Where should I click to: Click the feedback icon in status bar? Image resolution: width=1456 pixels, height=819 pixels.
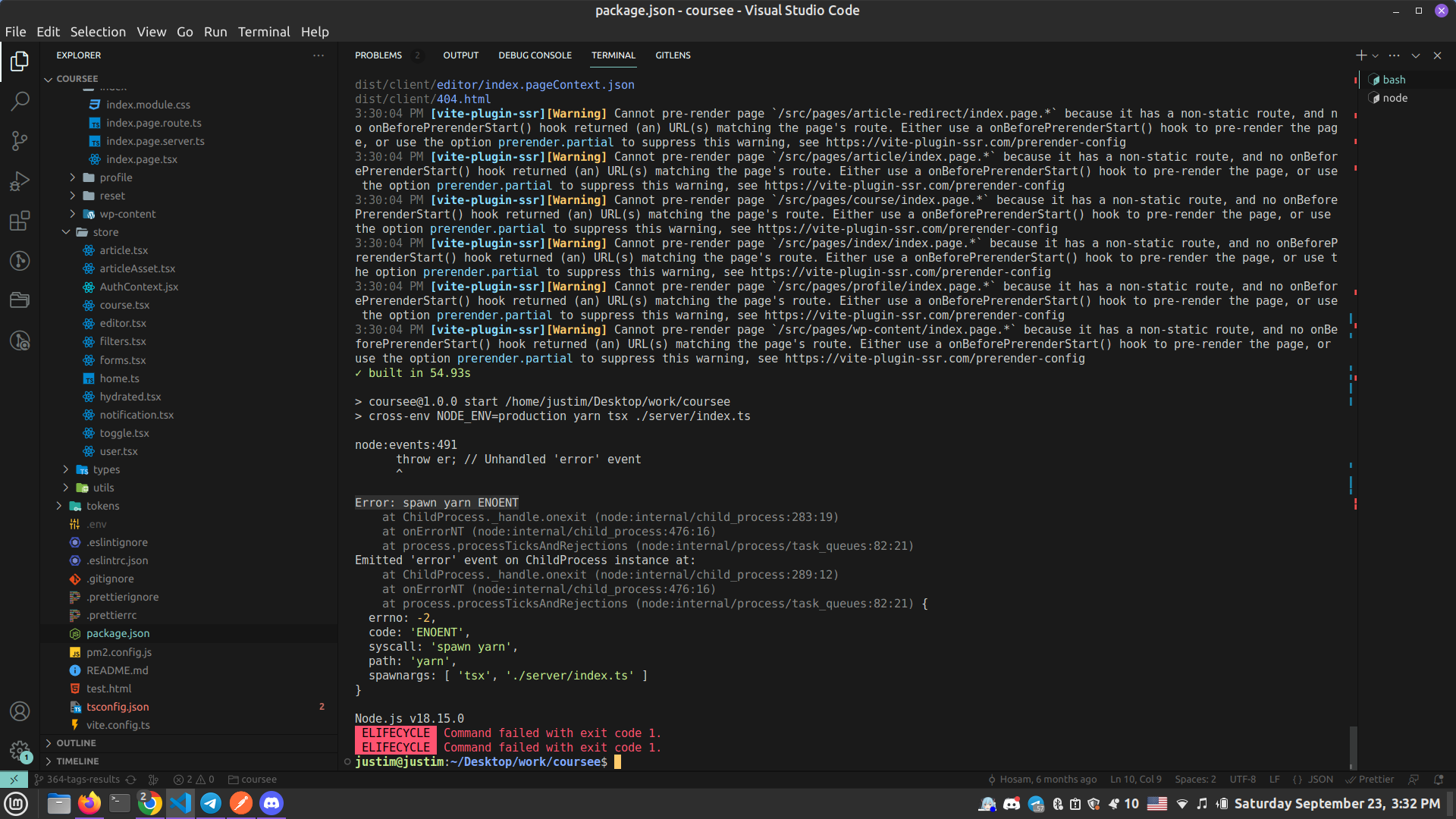[1414, 780]
